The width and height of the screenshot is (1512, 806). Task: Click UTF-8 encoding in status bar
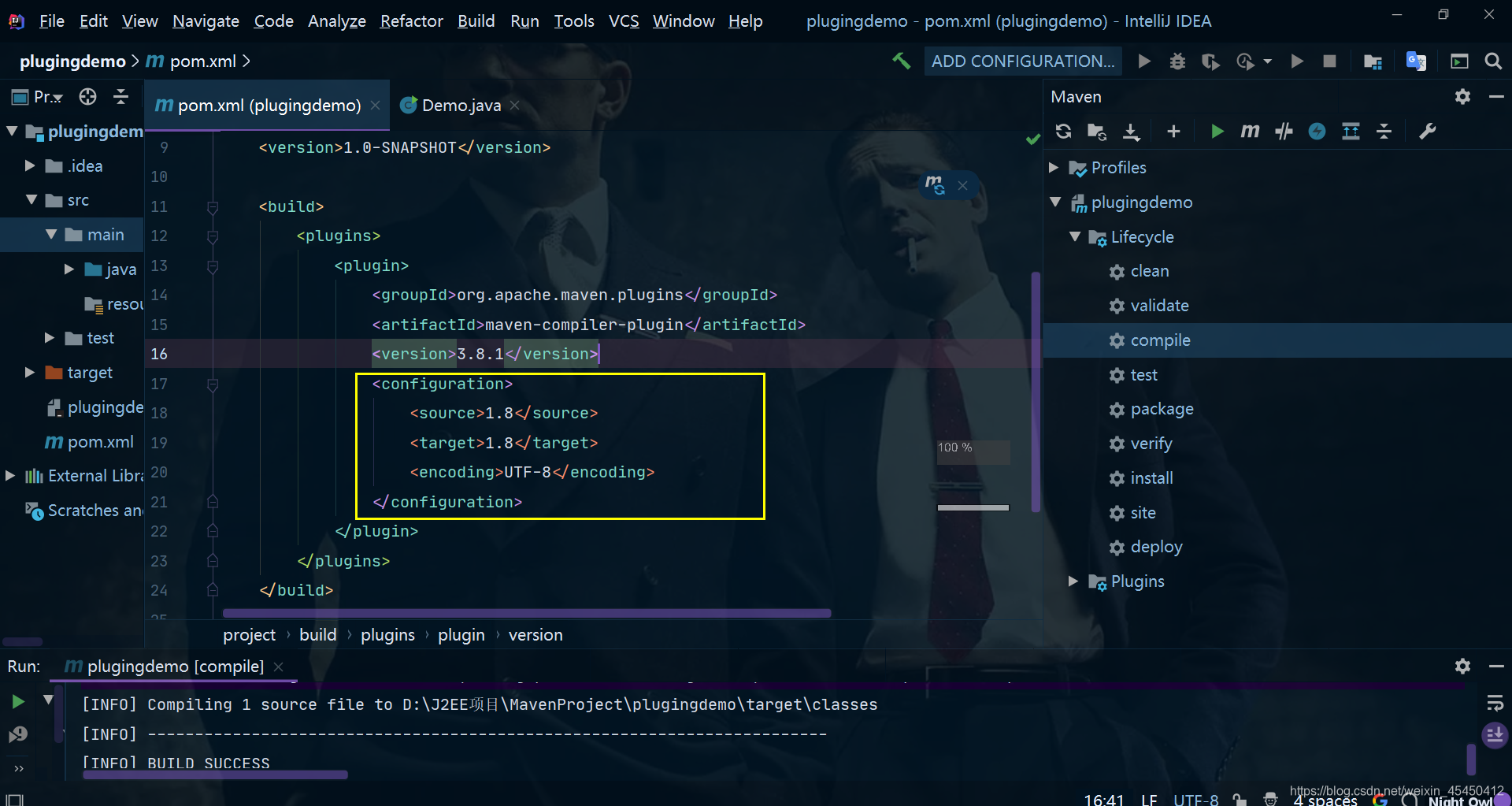1195,799
